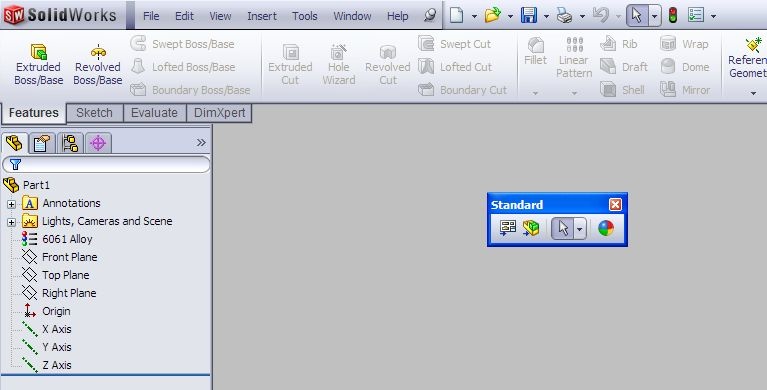Viewport: 767px width, 390px height.
Task: Select the Dome feature tool
Action: pyautogui.click(x=684, y=67)
